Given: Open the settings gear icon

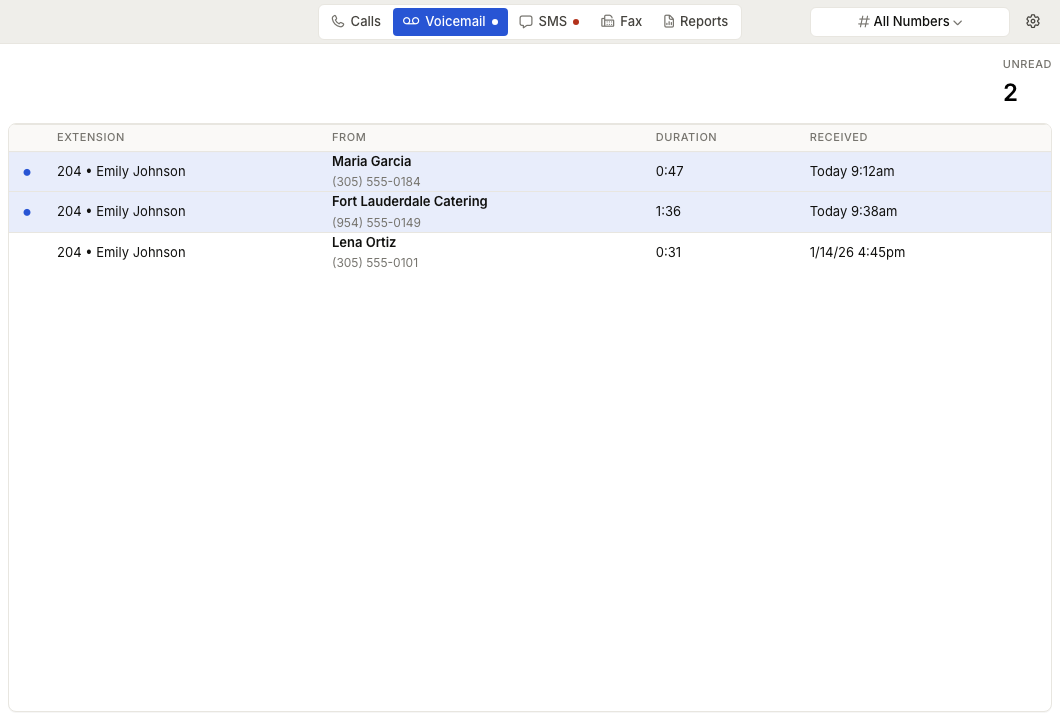Looking at the screenshot, I should 1032,22.
